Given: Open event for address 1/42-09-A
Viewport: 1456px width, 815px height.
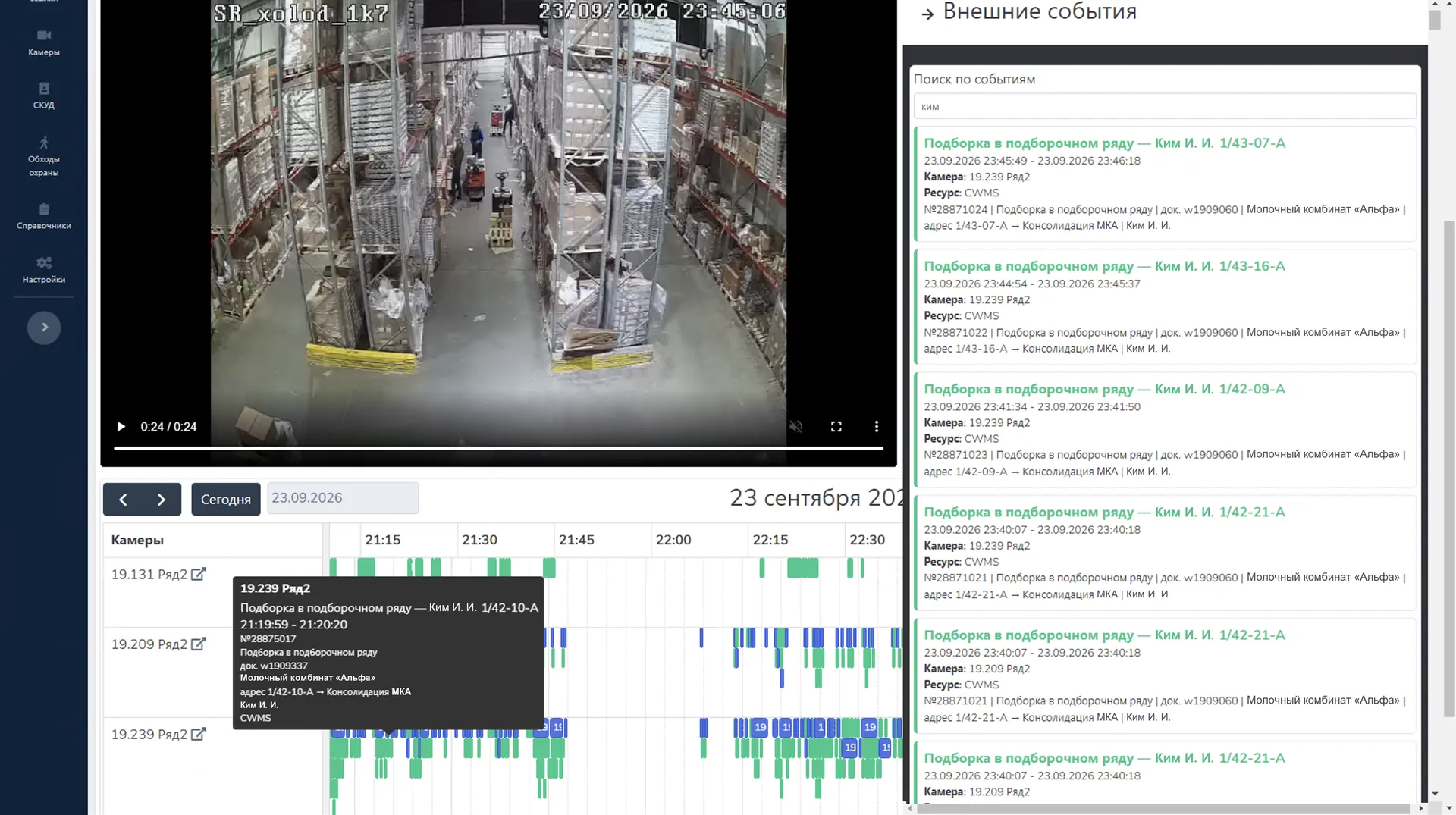Looking at the screenshot, I should pyautogui.click(x=1165, y=430).
